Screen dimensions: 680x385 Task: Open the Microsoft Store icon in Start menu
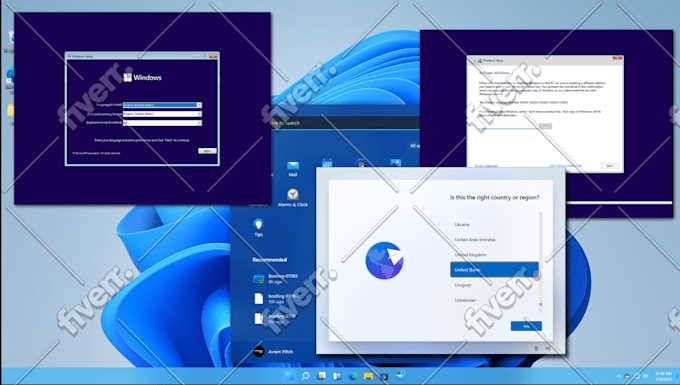point(361,163)
